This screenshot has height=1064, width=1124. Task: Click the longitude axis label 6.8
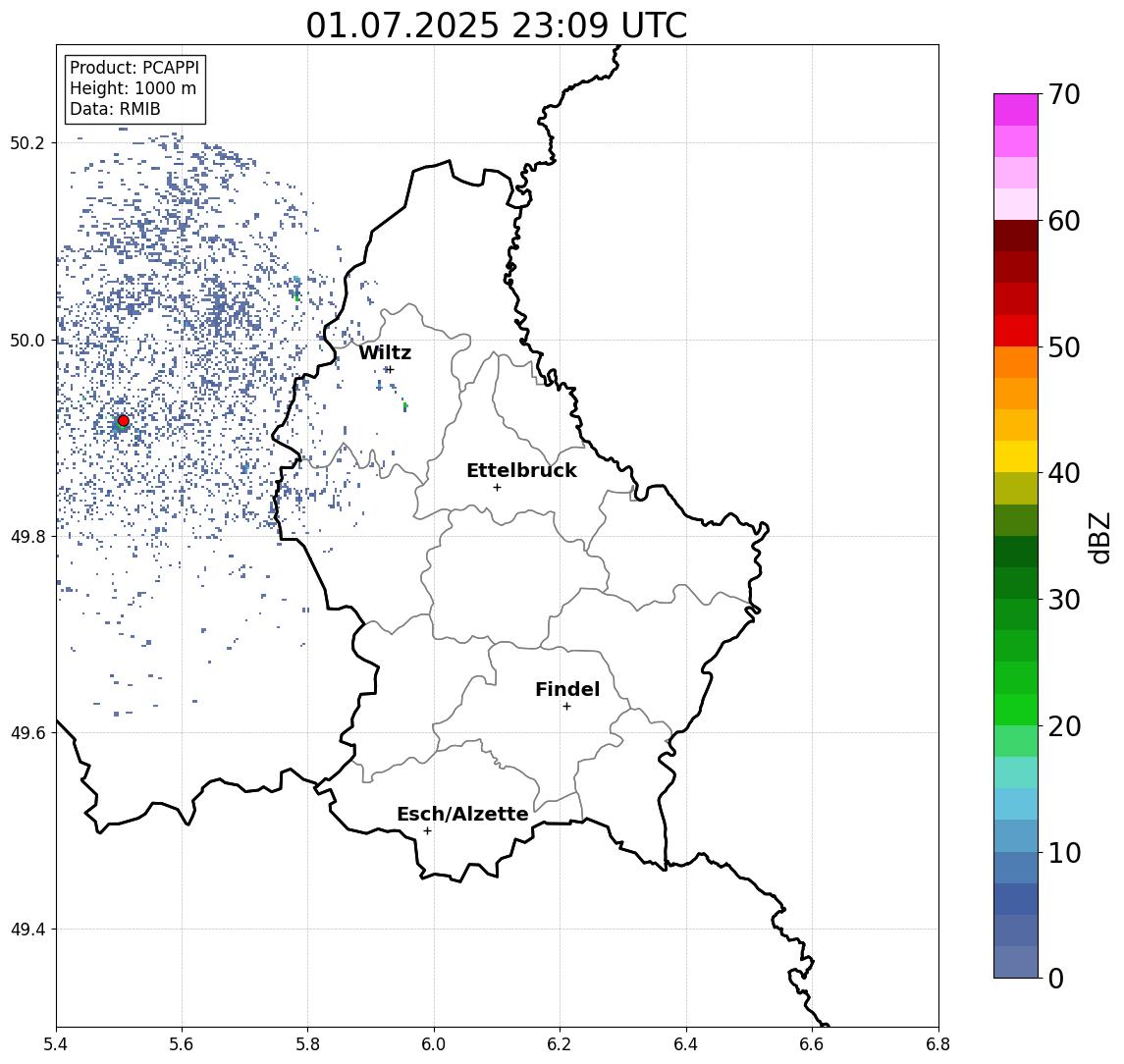click(x=938, y=1044)
